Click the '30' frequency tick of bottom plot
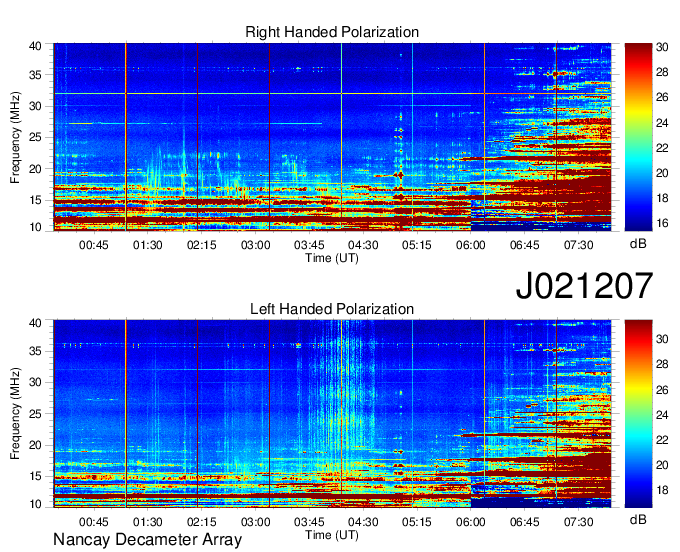 click(35, 383)
